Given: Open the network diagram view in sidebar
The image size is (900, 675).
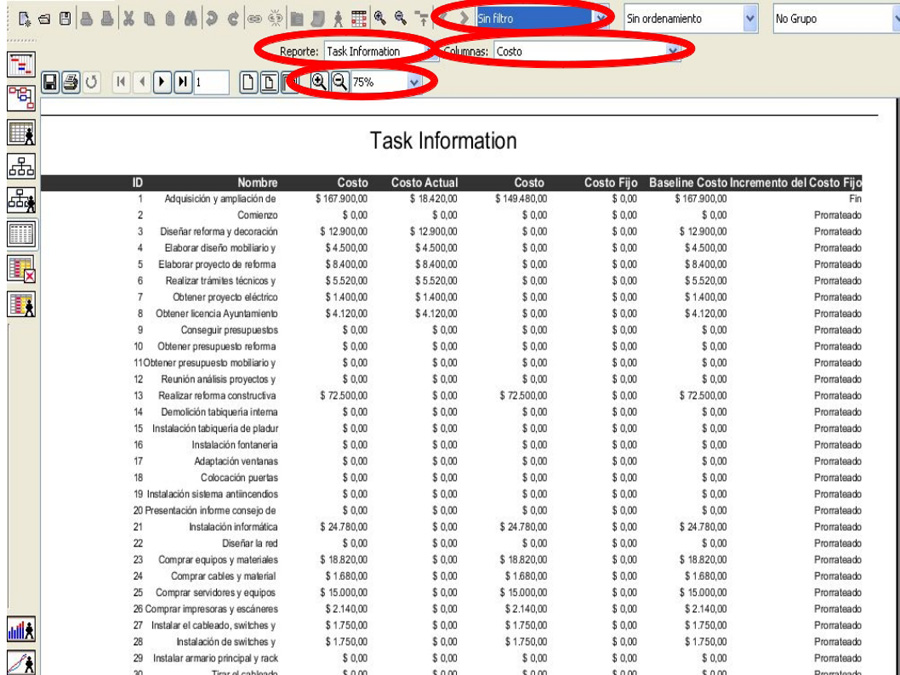Looking at the screenshot, I should click(21, 98).
